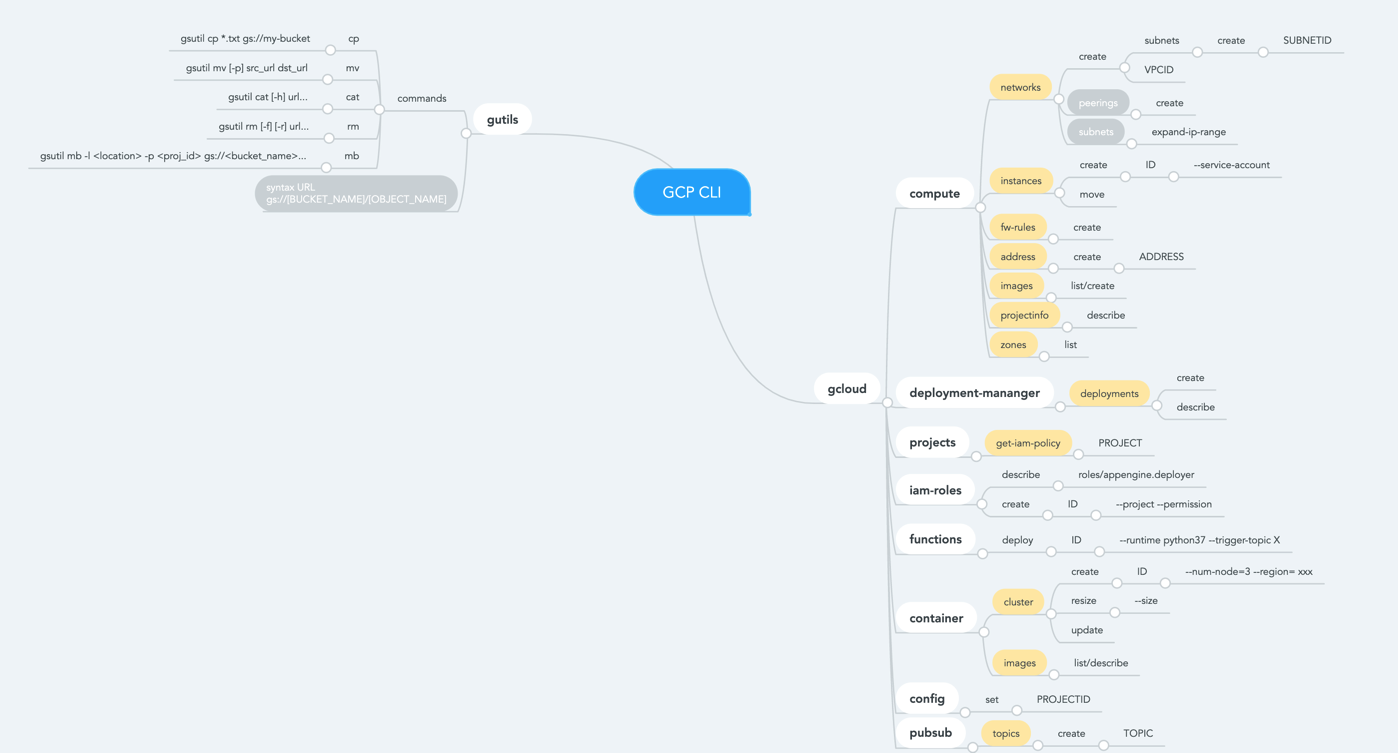Select the functions node

[935, 539]
